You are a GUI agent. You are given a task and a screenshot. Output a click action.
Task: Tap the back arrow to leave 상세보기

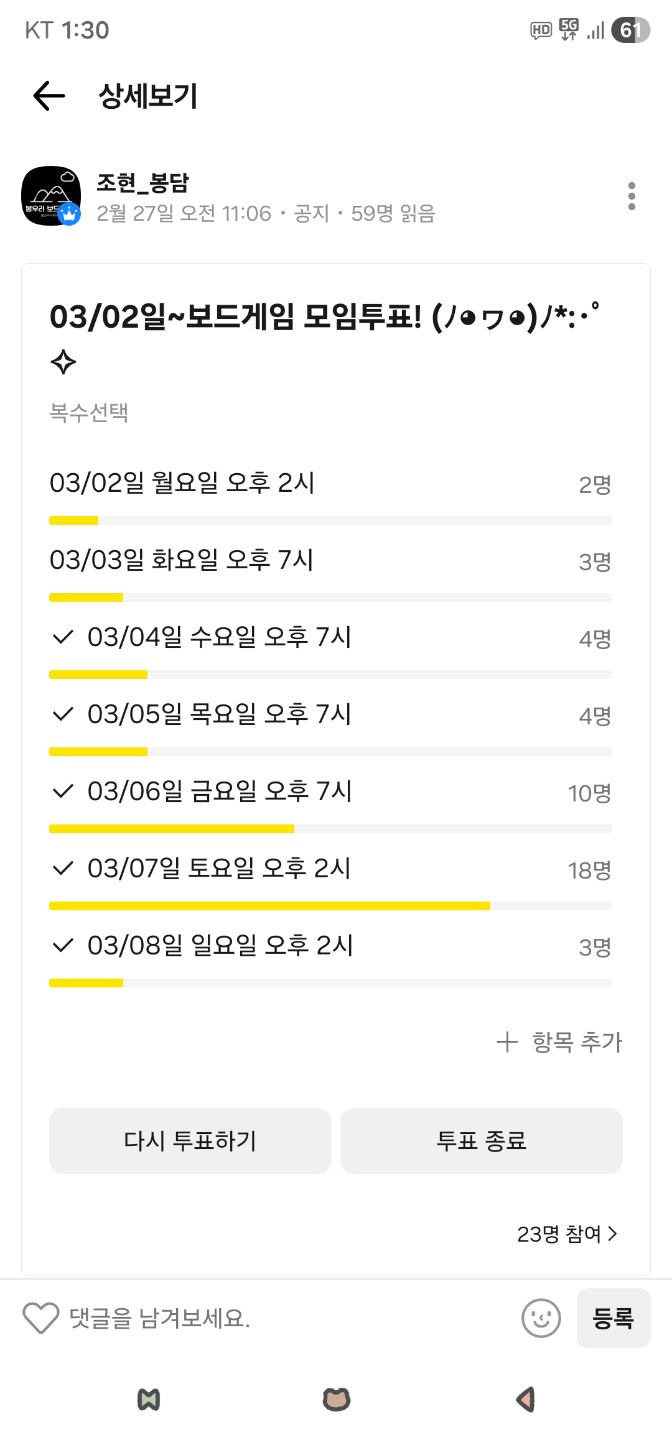coord(47,96)
